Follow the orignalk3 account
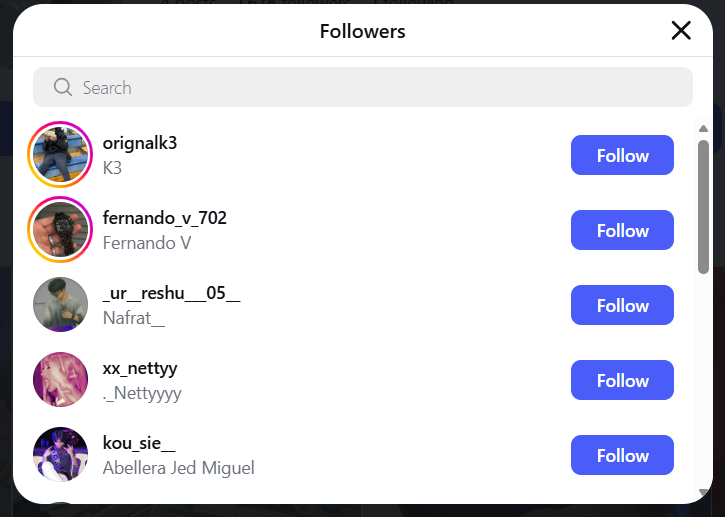This screenshot has height=517, width=725. (x=622, y=155)
